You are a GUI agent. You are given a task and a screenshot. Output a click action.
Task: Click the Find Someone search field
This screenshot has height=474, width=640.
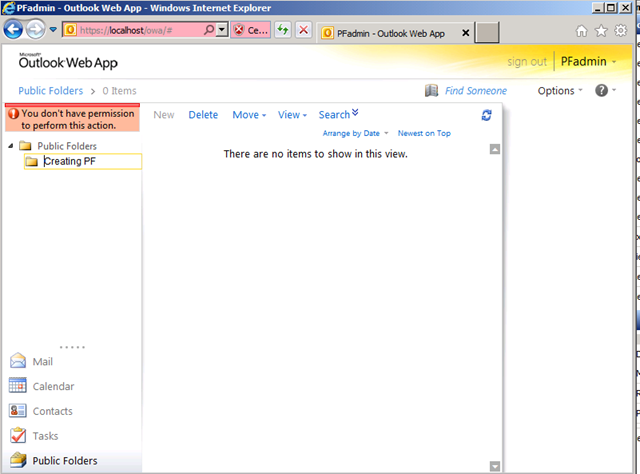(476, 91)
